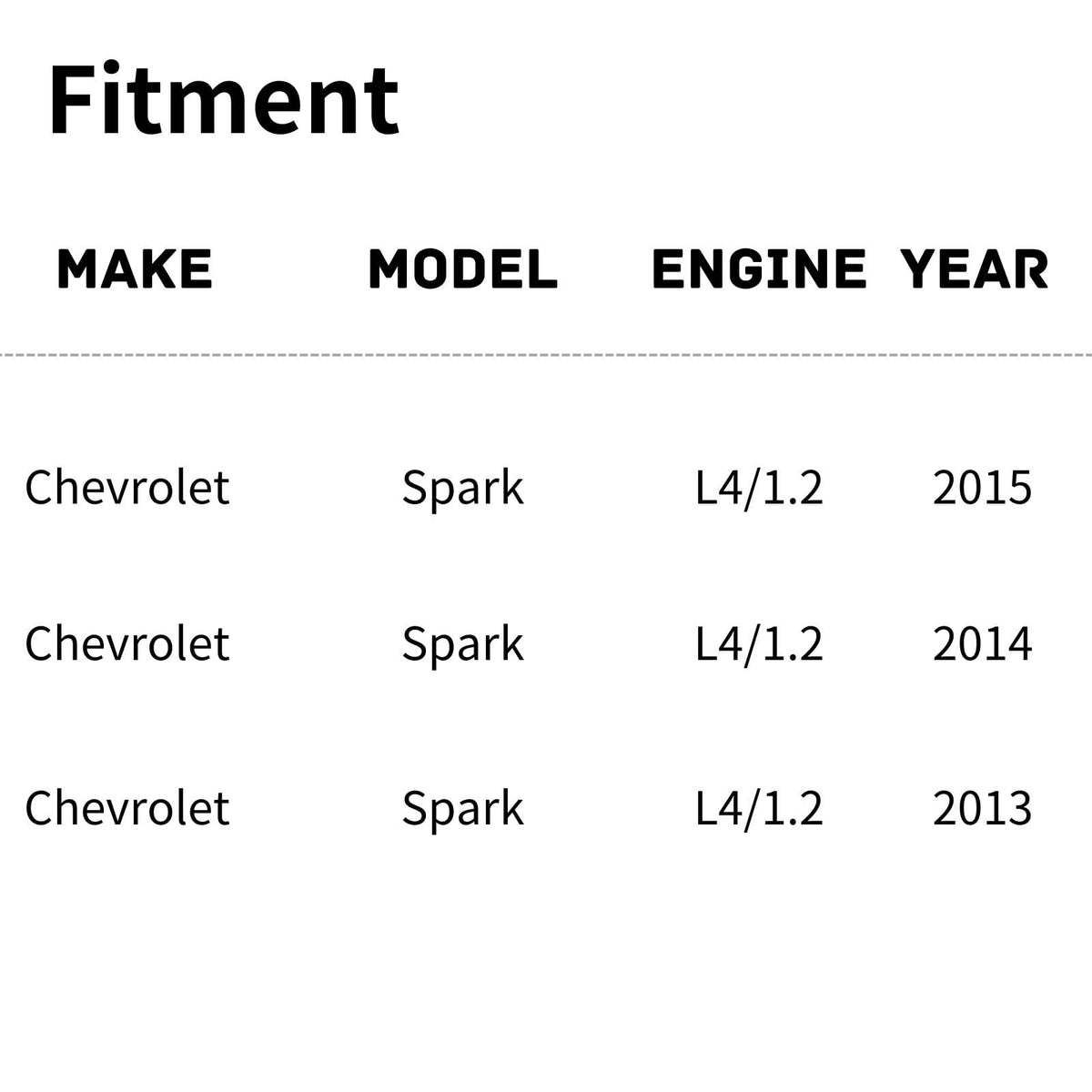
Task: Select Spark in the 2014 row
Action: [463, 644]
